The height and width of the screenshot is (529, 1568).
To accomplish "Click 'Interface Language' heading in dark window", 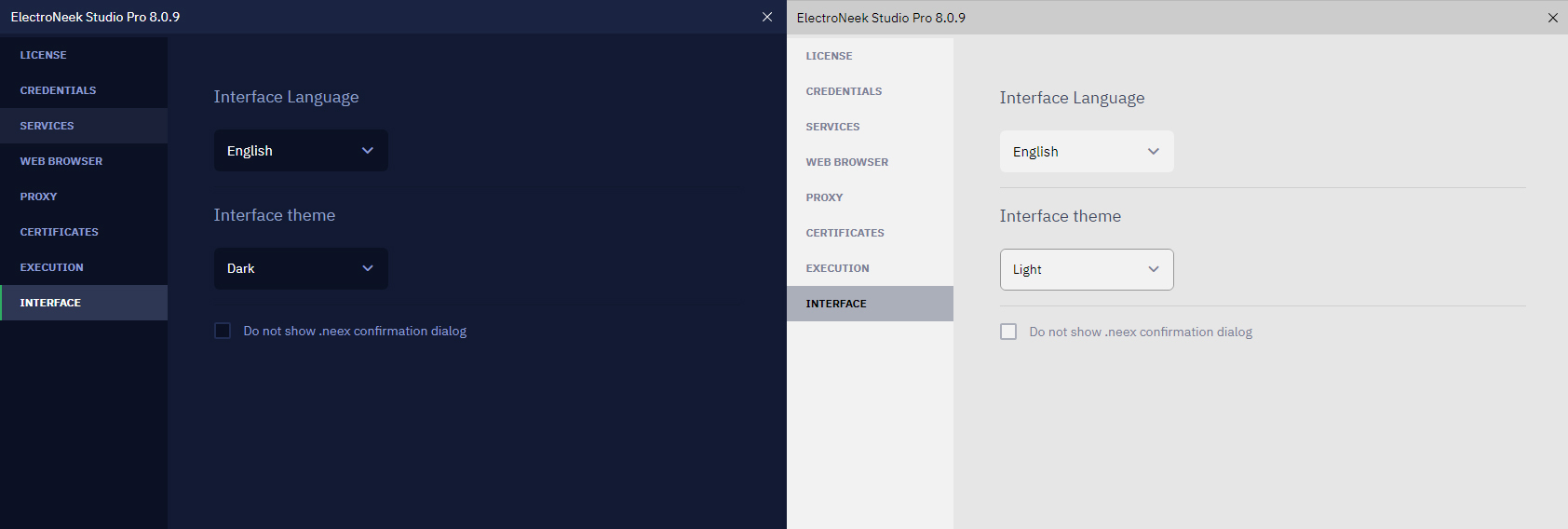I will (x=286, y=97).
